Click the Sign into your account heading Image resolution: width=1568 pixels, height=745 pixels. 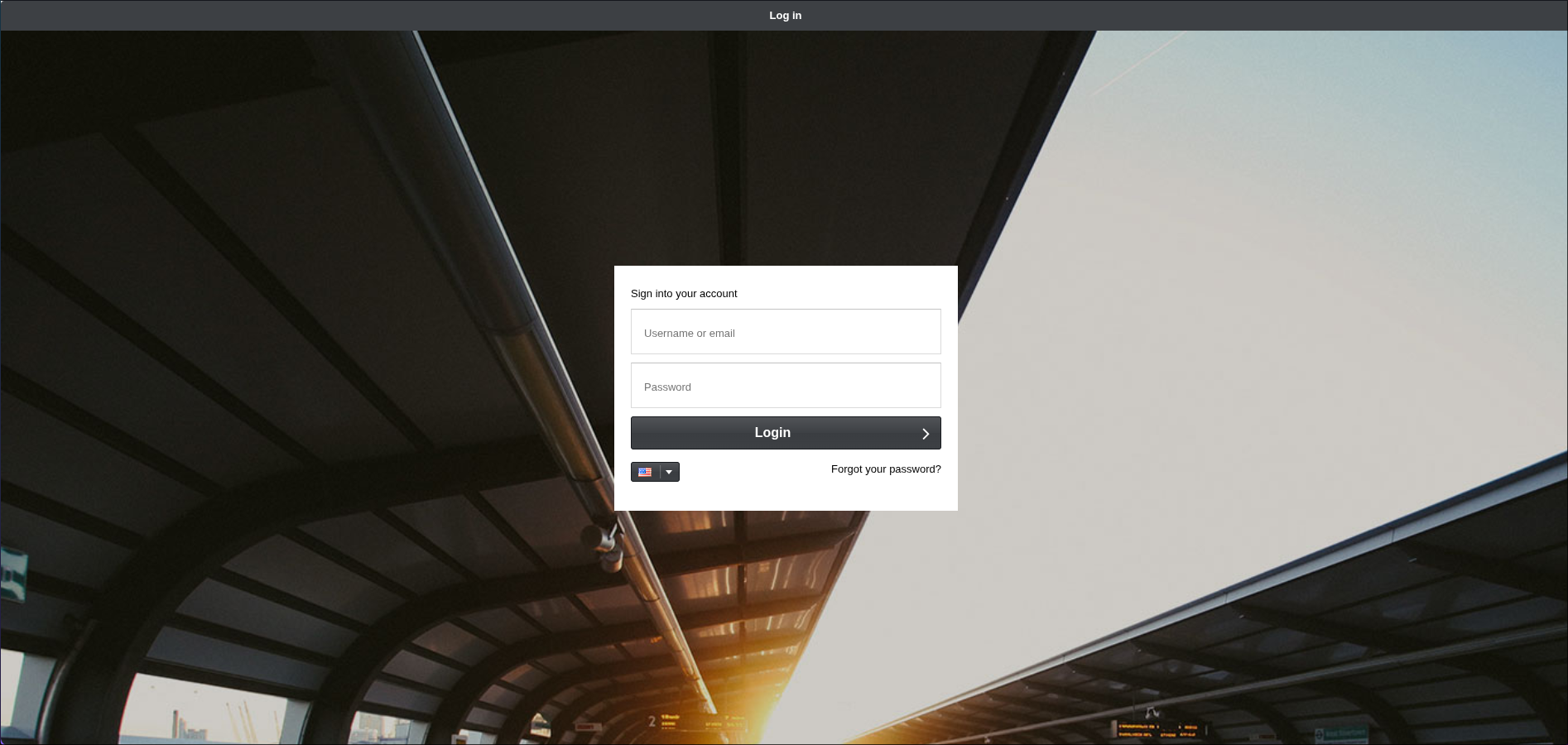[x=683, y=294]
